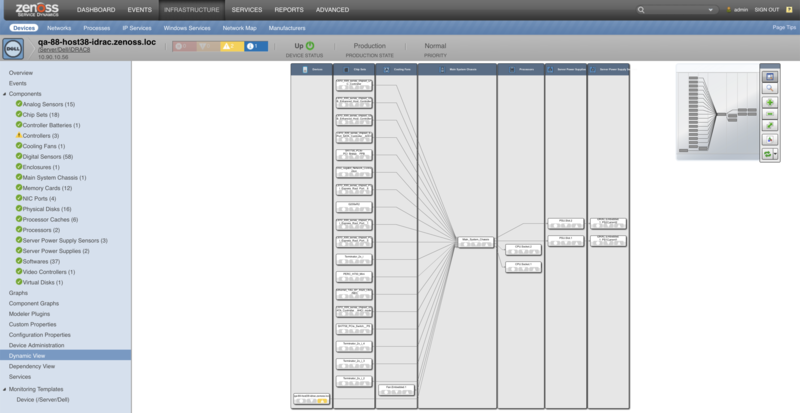
Task: Switch to the Networks tab
Action: (x=59, y=28)
